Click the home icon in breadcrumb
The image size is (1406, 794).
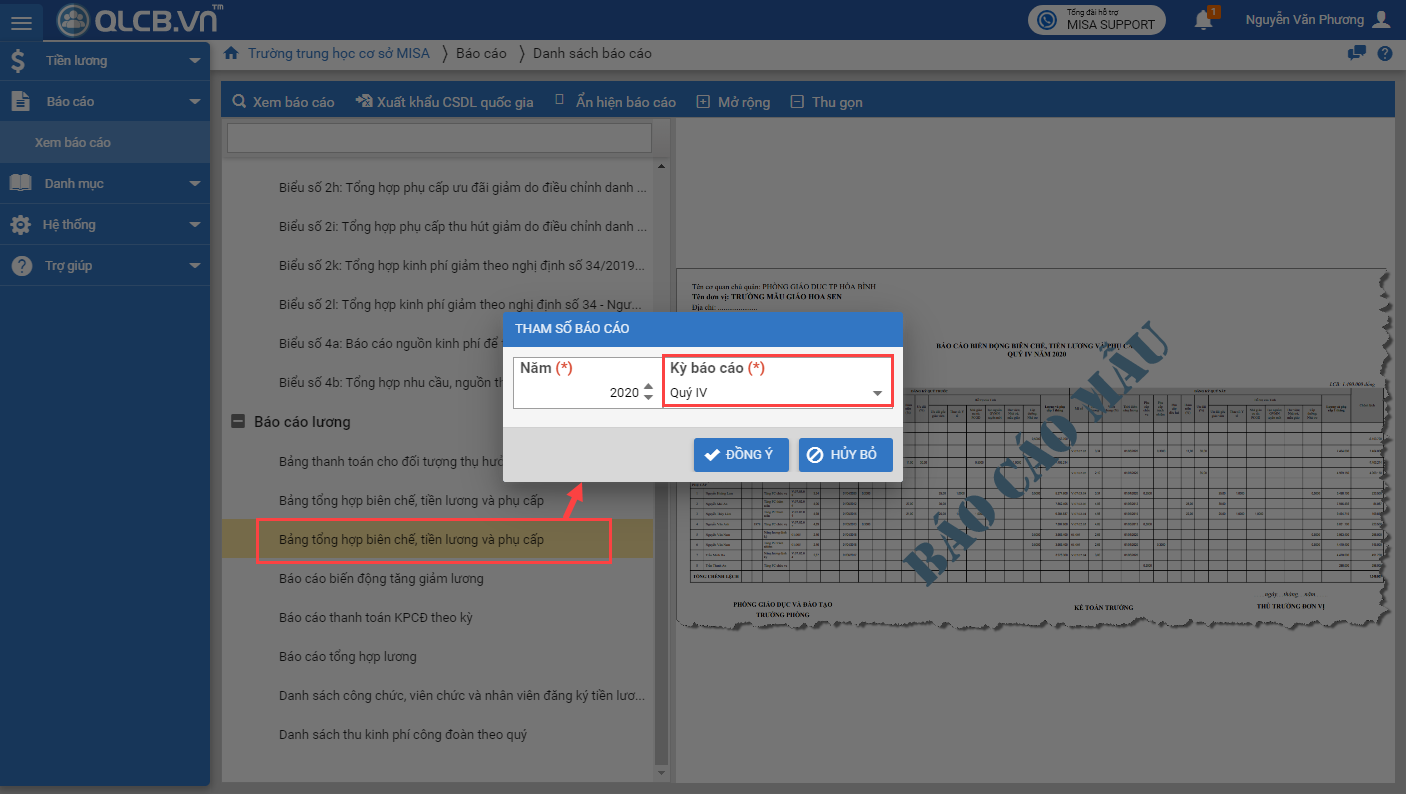231,53
